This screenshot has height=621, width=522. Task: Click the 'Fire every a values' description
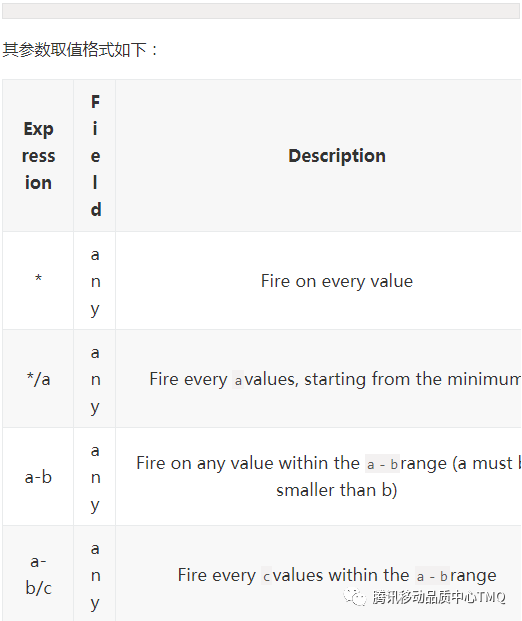pyautogui.click(x=335, y=379)
